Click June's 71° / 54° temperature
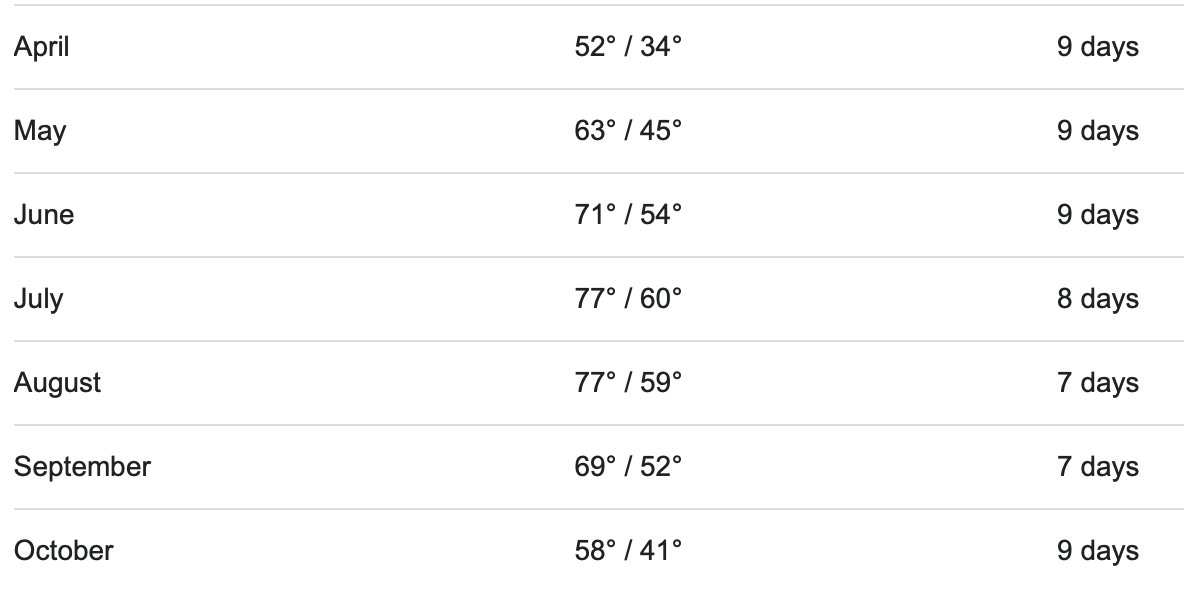 (x=628, y=214)
